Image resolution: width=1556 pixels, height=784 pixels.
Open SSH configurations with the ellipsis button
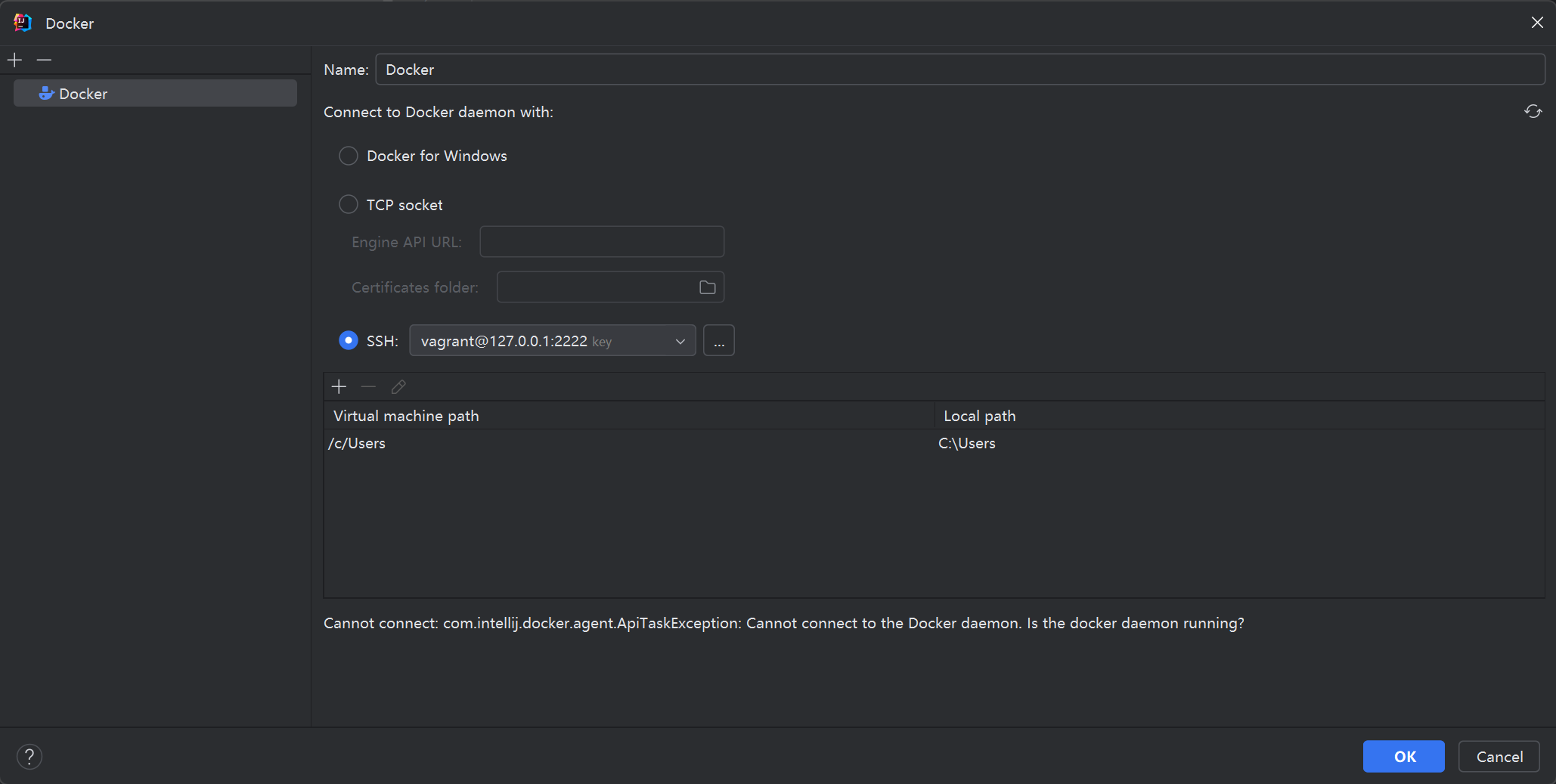[719, 341]
